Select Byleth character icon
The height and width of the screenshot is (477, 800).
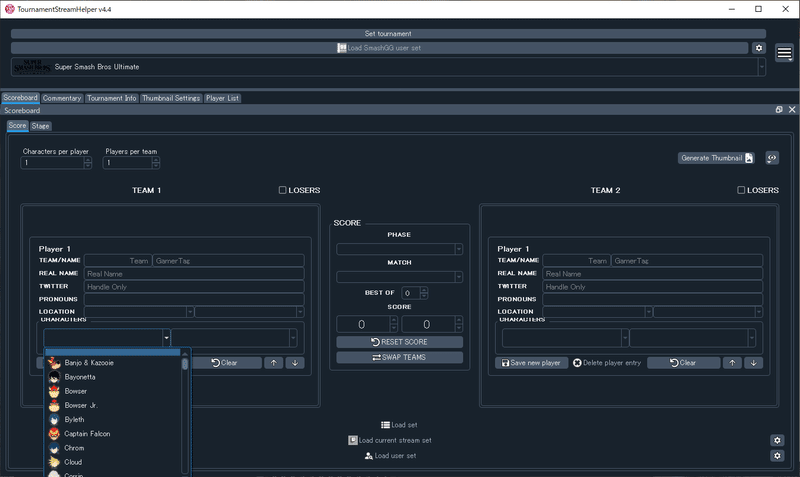pyautogui.click(x=54, y=419)
